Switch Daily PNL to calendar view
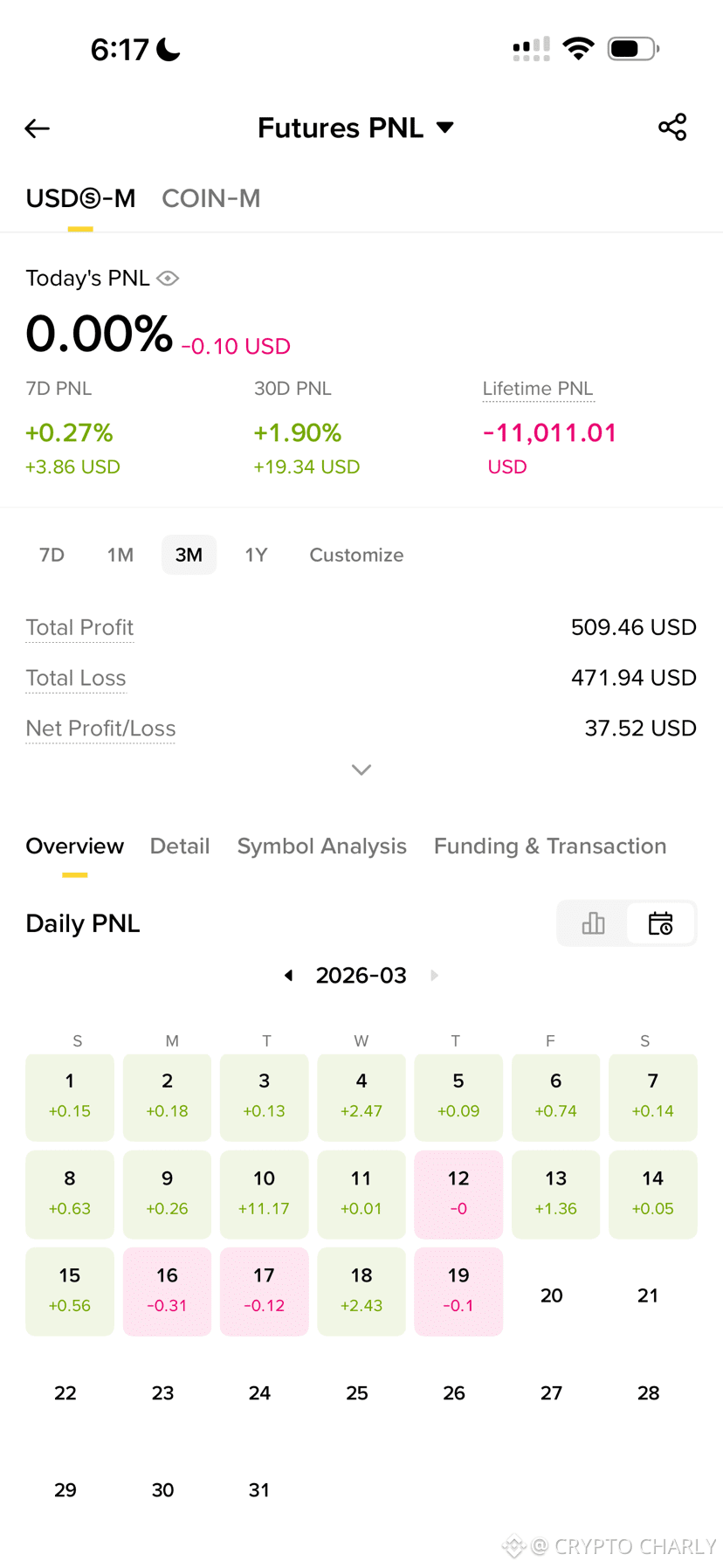Viewport: 723px width, 1568px height. coord(661,923)
